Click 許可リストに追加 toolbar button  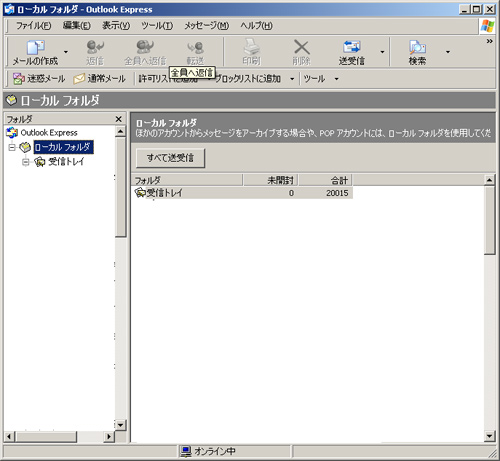(x=168, y=79)
